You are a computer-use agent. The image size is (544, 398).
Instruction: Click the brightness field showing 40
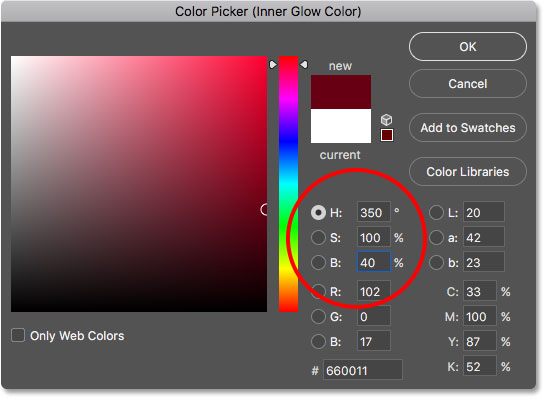(x=374, y=262)
